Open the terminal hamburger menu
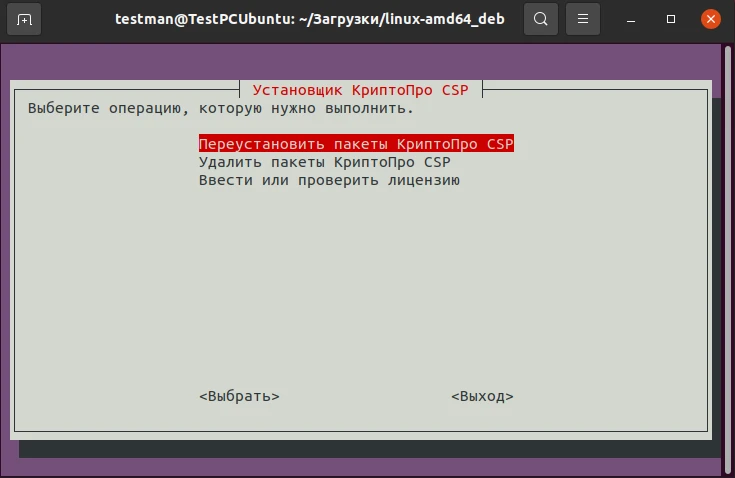The height and width of the screenshot is (478, 735). [583, 19]
